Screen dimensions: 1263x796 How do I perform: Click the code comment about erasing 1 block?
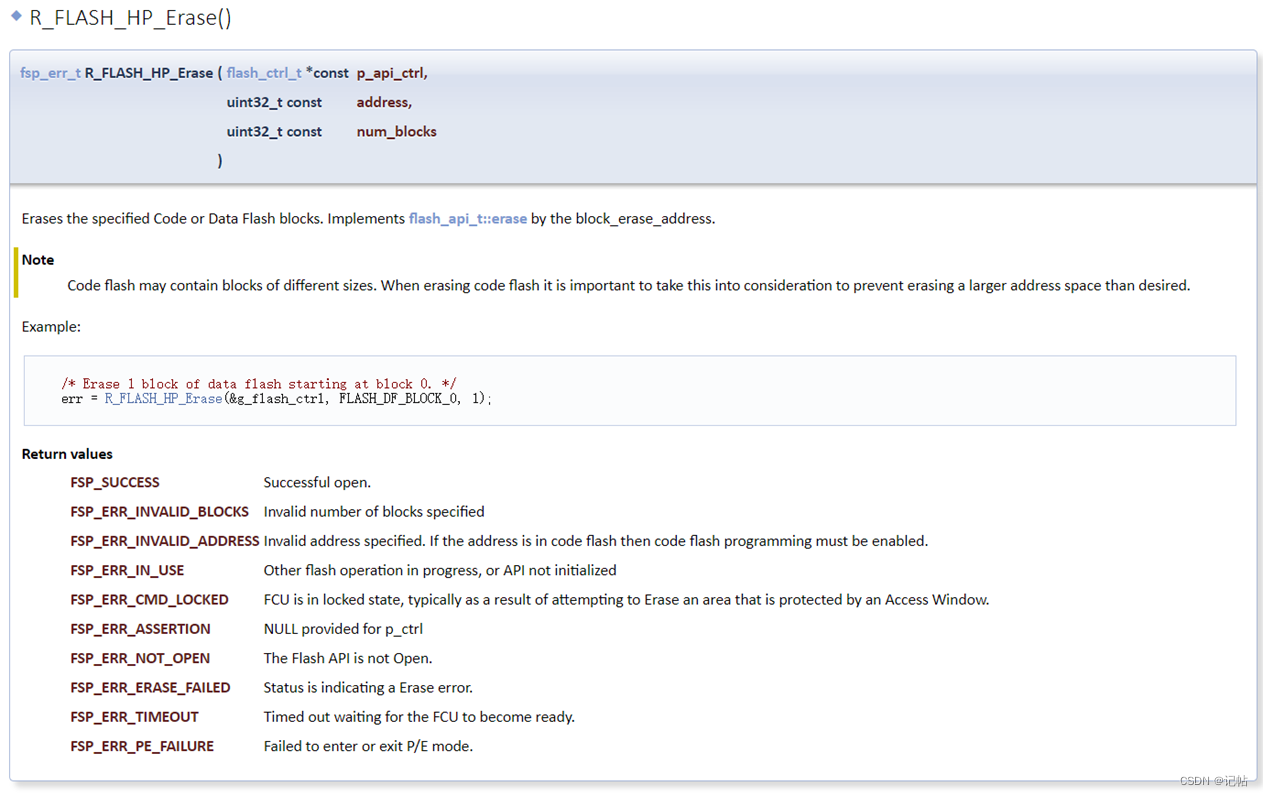259,384
